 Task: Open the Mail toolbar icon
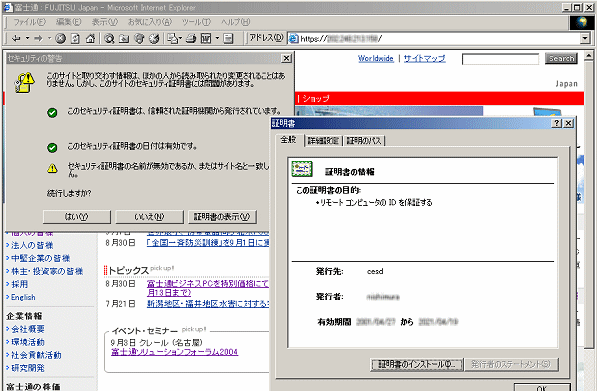(x=173, y=38)
